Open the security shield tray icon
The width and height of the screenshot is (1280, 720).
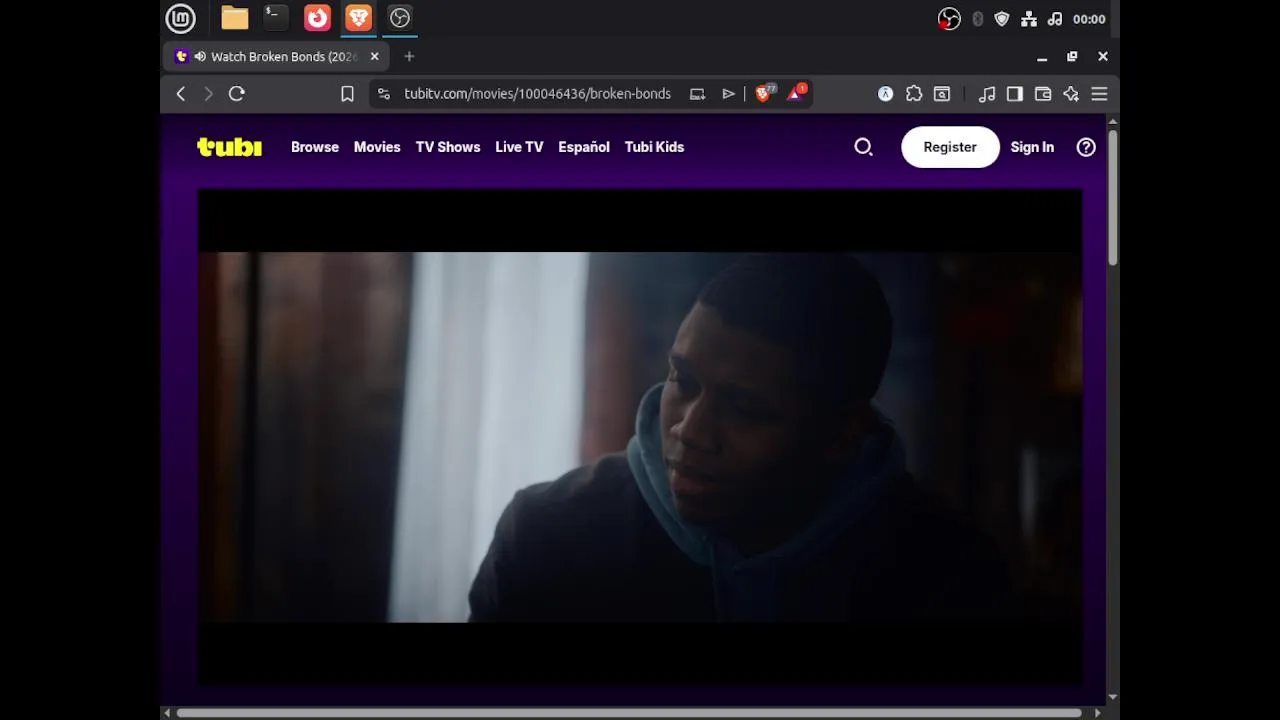coord(1002,19)
